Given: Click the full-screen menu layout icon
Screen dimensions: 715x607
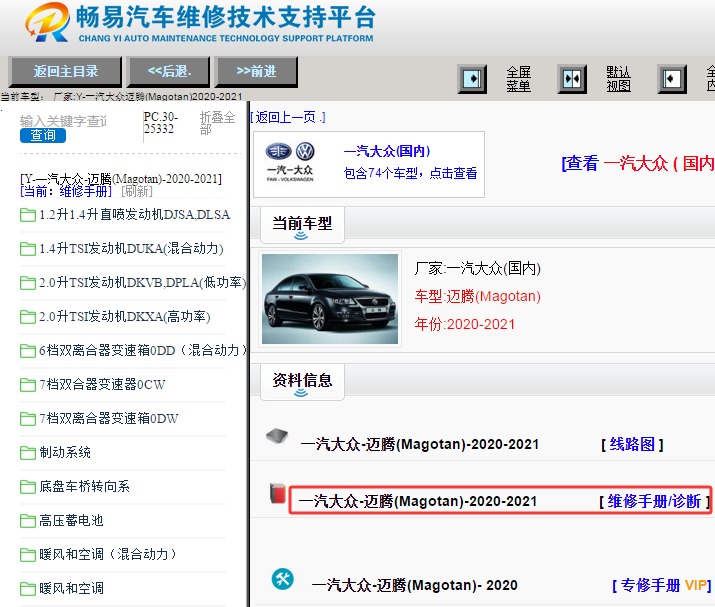Looking at the screenshot, I should (x=472, y=79).
